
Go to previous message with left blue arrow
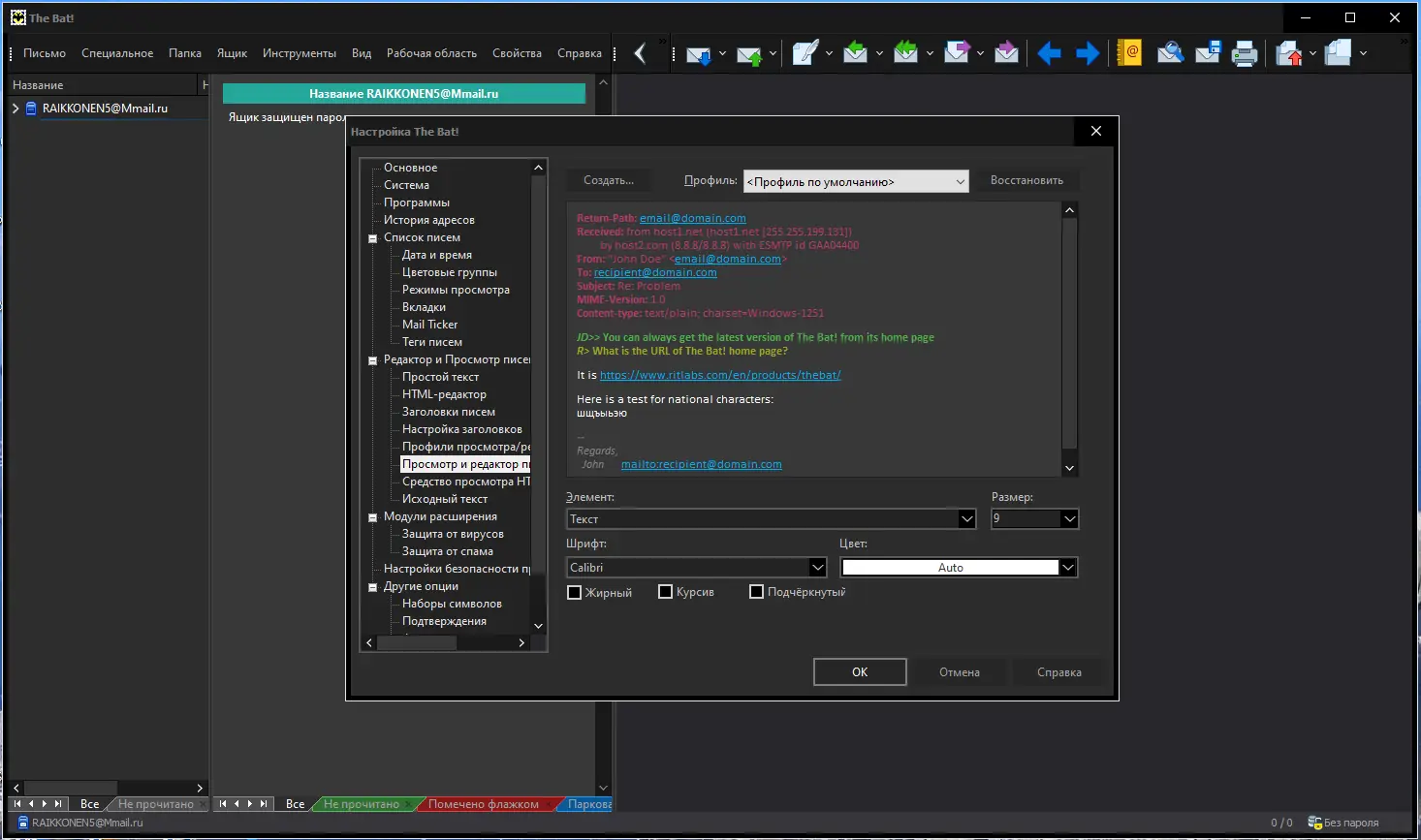[x=1049, y=53]
